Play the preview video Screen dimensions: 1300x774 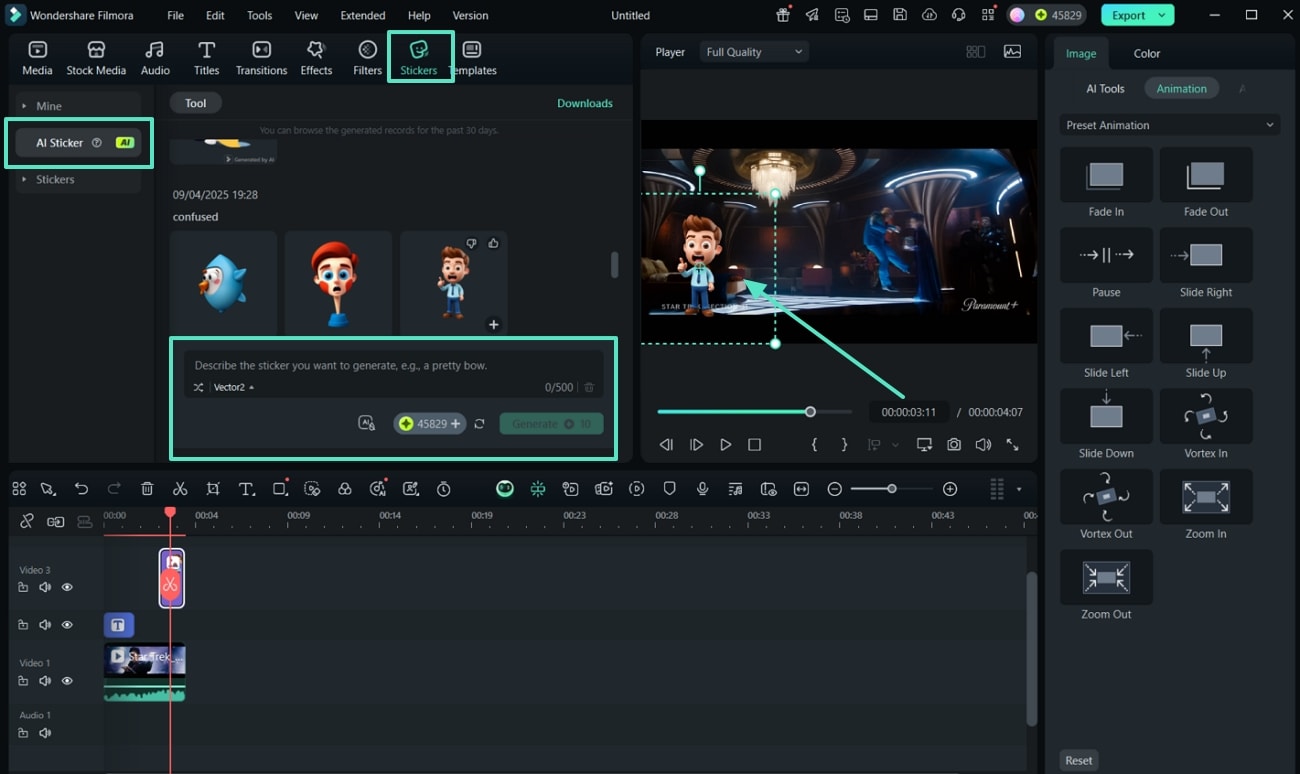tap(726, 444)
